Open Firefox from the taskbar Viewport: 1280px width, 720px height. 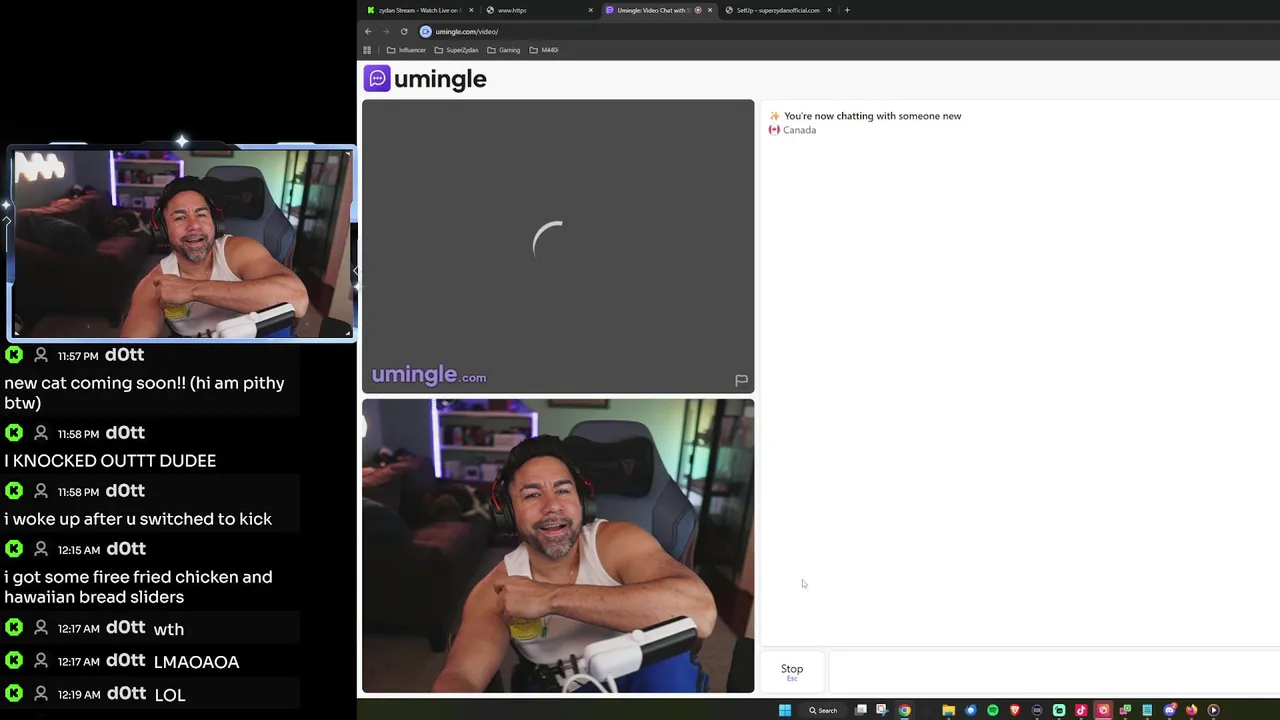1191,710
